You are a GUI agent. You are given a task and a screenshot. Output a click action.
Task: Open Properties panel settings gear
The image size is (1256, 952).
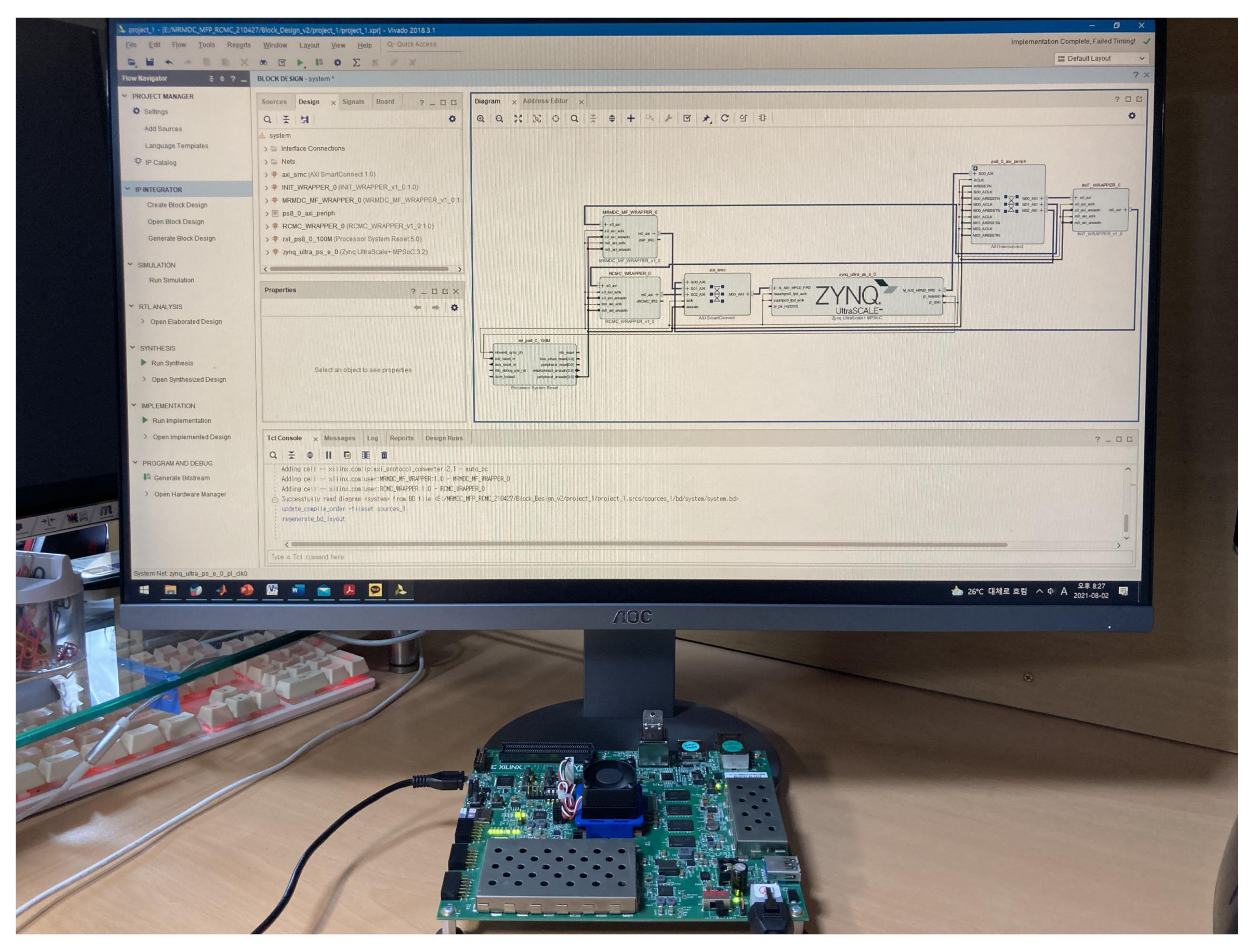[x=454, y=308]
